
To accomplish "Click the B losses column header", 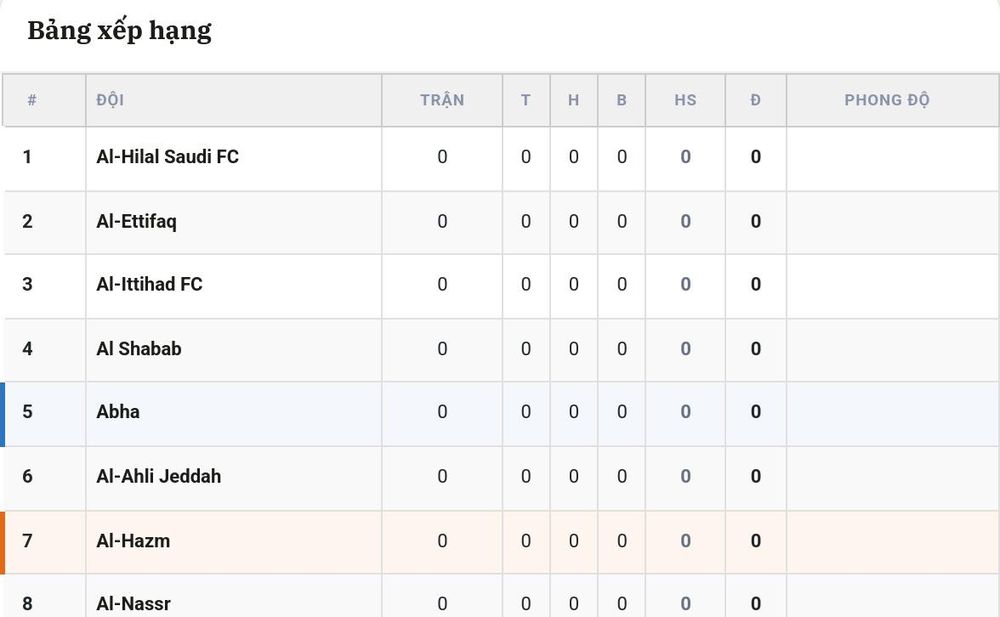I will 622,100.
